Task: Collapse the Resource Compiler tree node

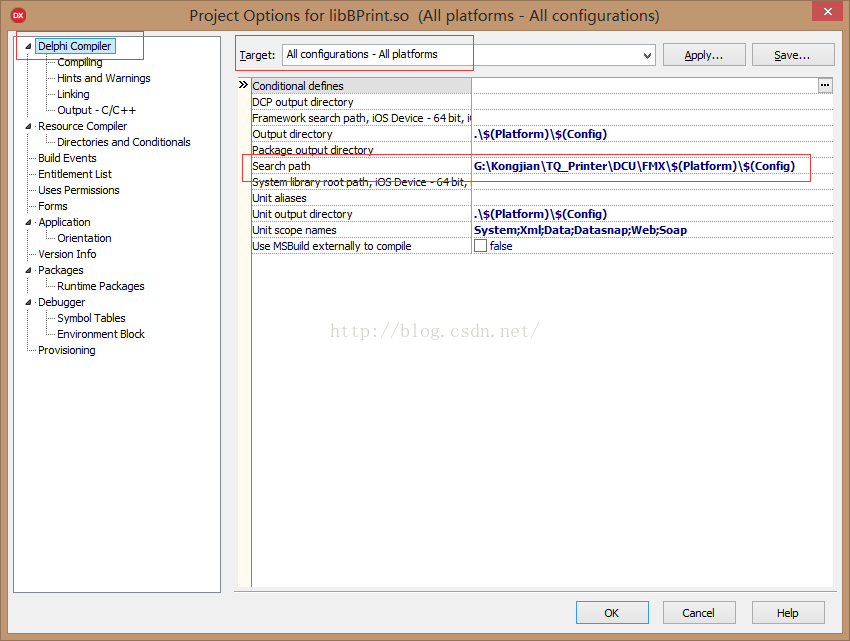Action: point(28,126)
